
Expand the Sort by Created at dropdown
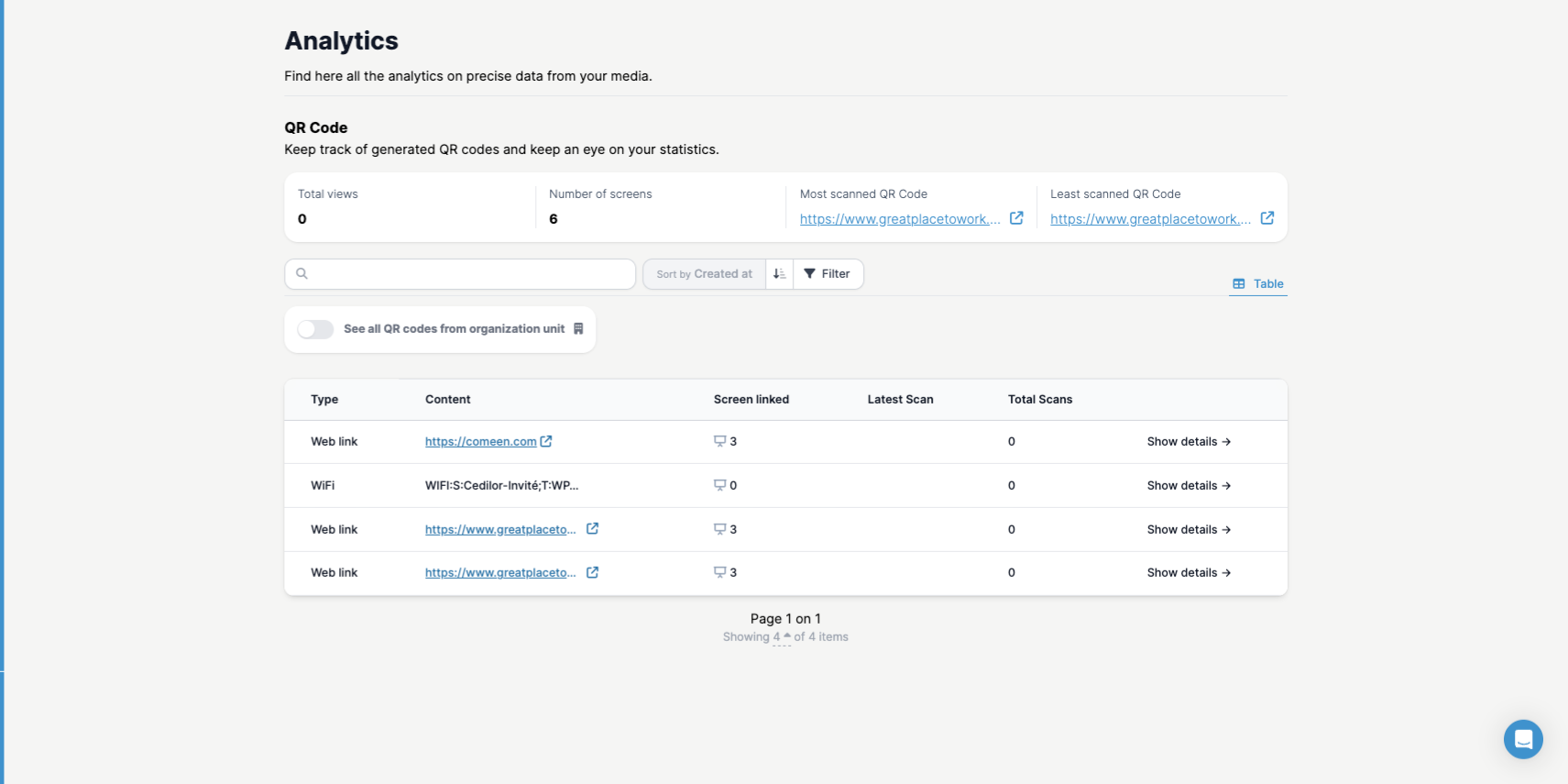tap(704, 274)
